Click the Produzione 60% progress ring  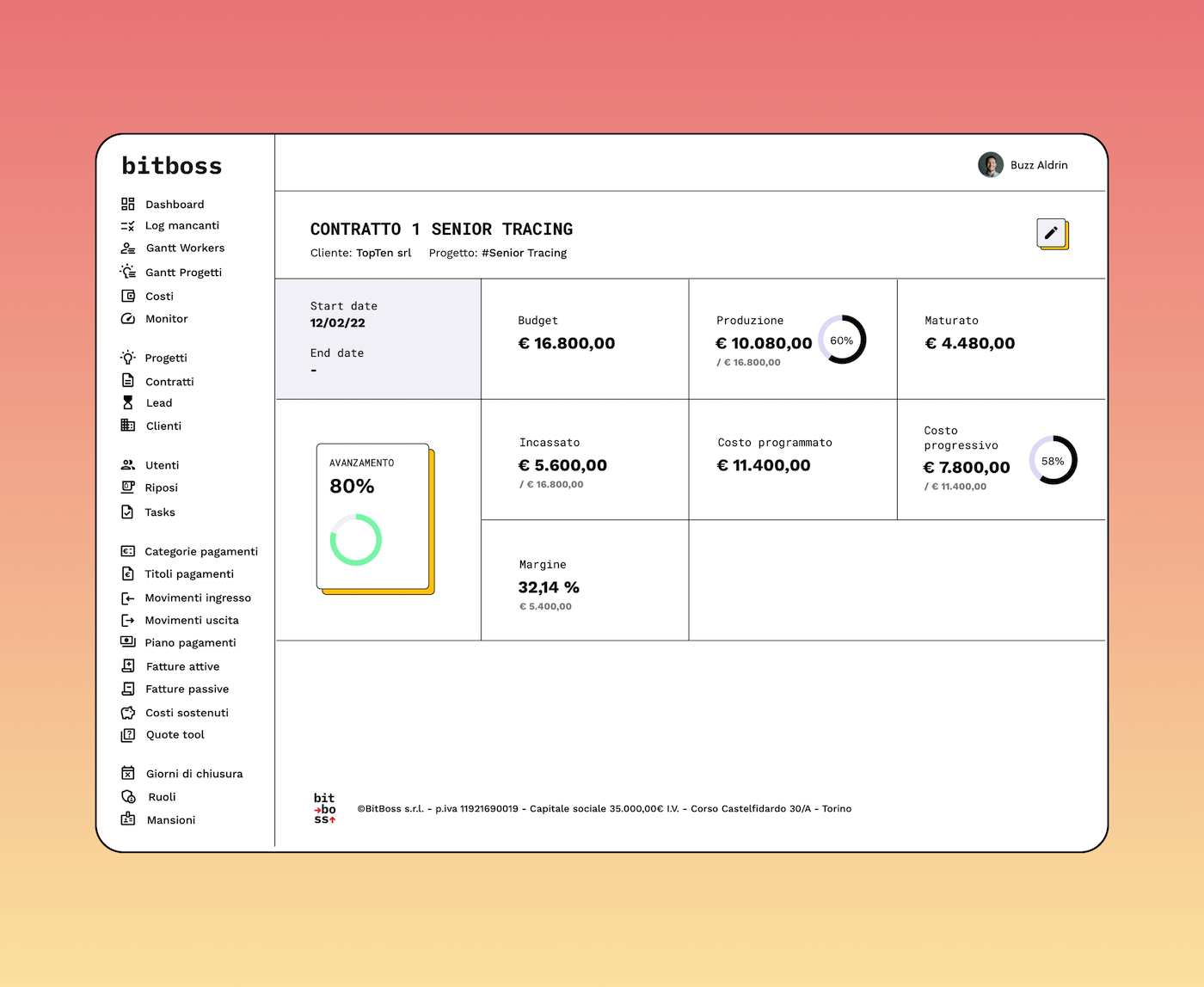842,340
